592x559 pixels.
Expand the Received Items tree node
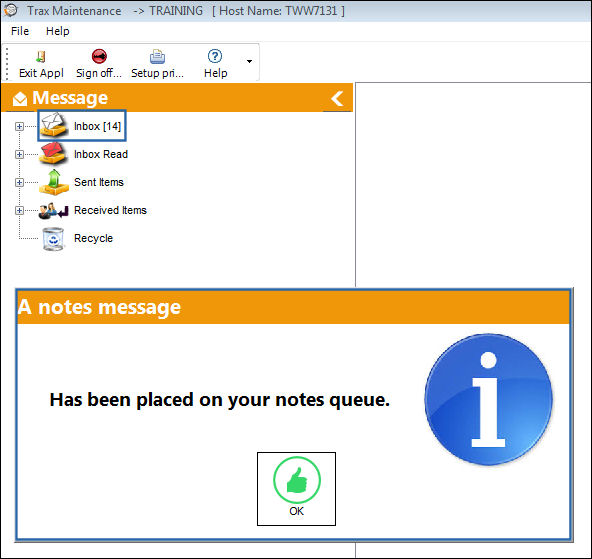[19, 210]
